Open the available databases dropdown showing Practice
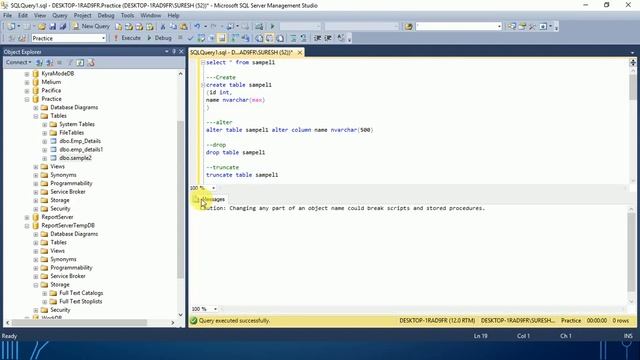 pos(69,38)
